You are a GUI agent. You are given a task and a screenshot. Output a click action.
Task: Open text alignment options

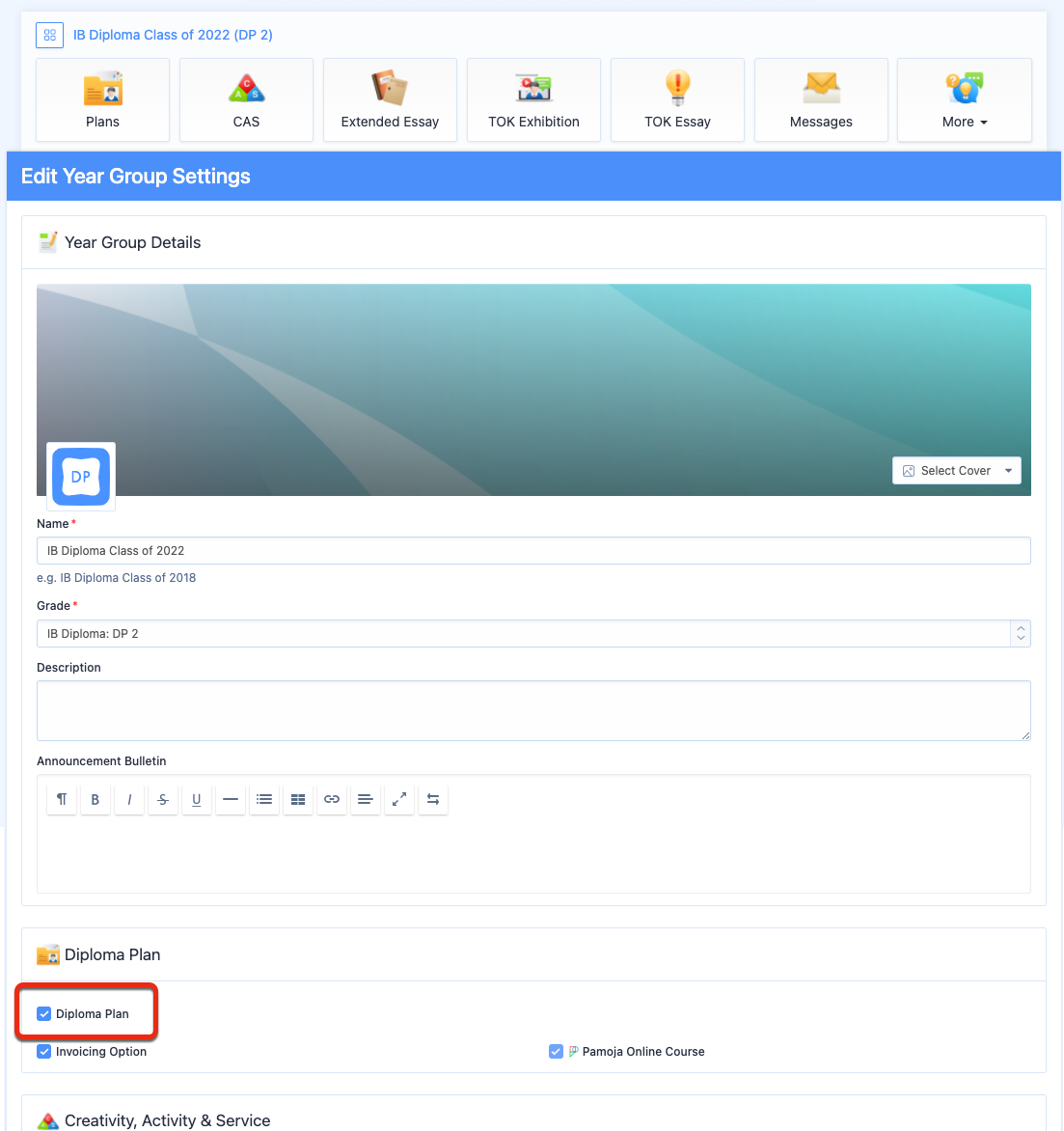click(x=366, y=799)
